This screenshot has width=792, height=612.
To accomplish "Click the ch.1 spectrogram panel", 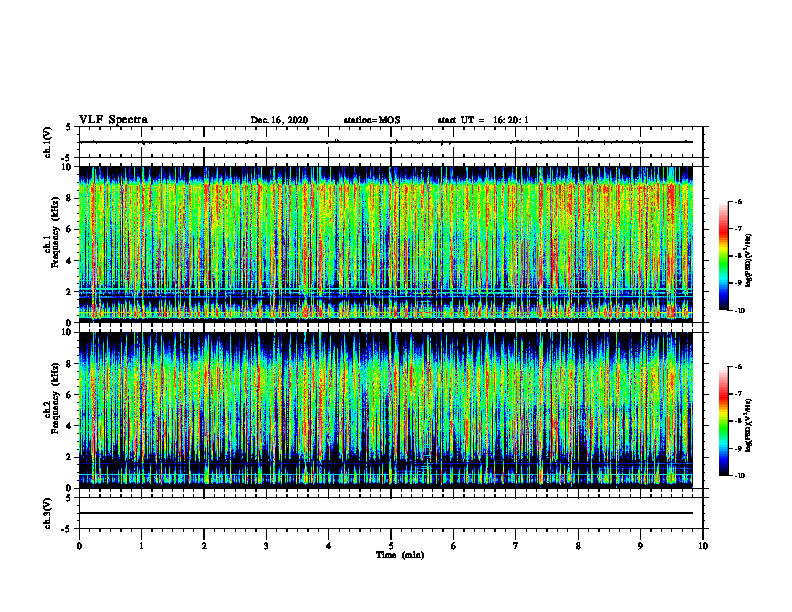I will pos(386,244).
